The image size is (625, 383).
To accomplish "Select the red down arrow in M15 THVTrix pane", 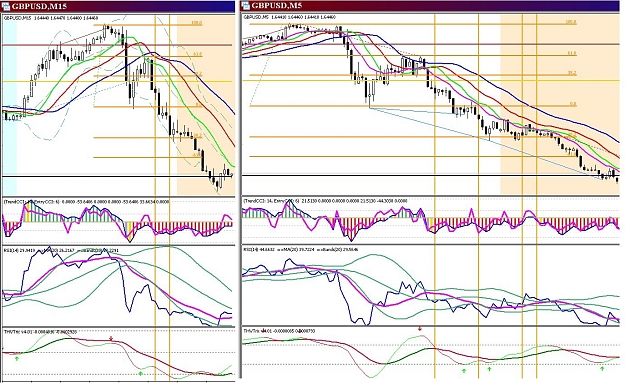I will point(112,339).
